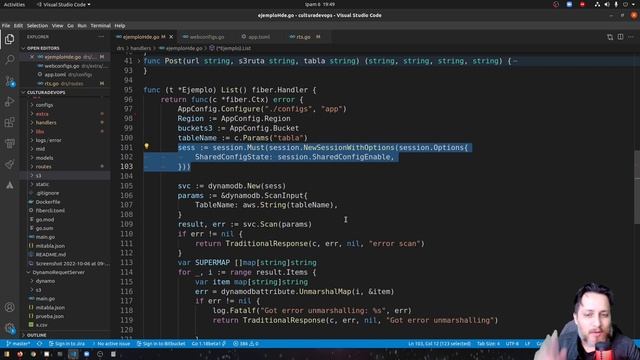Image resolution: width=640 pixels, height=360 pixels.
Task: Switch to the rts.go tab
Action: (303, 37)
